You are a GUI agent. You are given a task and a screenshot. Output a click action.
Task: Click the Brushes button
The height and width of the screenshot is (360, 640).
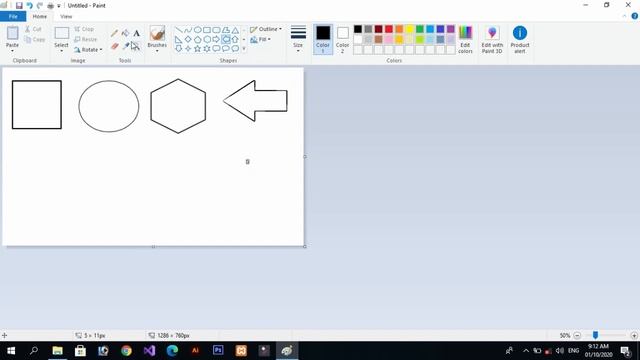[157, 36]
